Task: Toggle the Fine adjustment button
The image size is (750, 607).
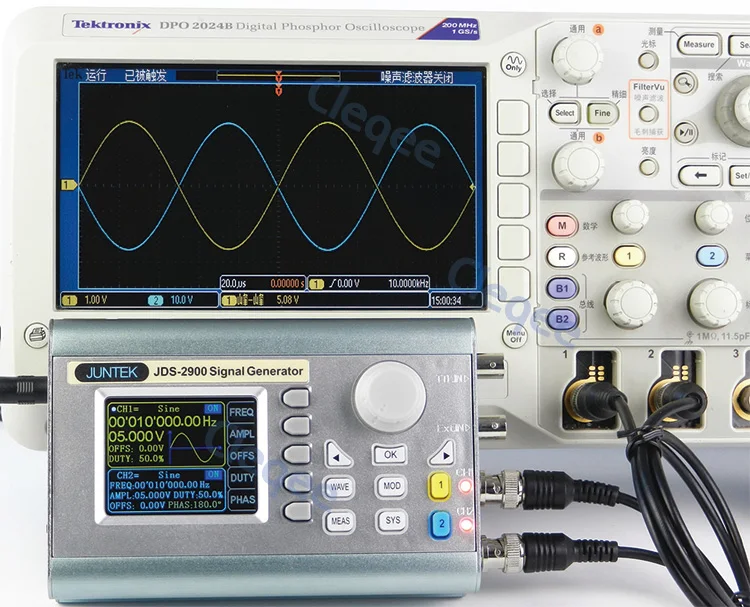Action: pos(602,113)
